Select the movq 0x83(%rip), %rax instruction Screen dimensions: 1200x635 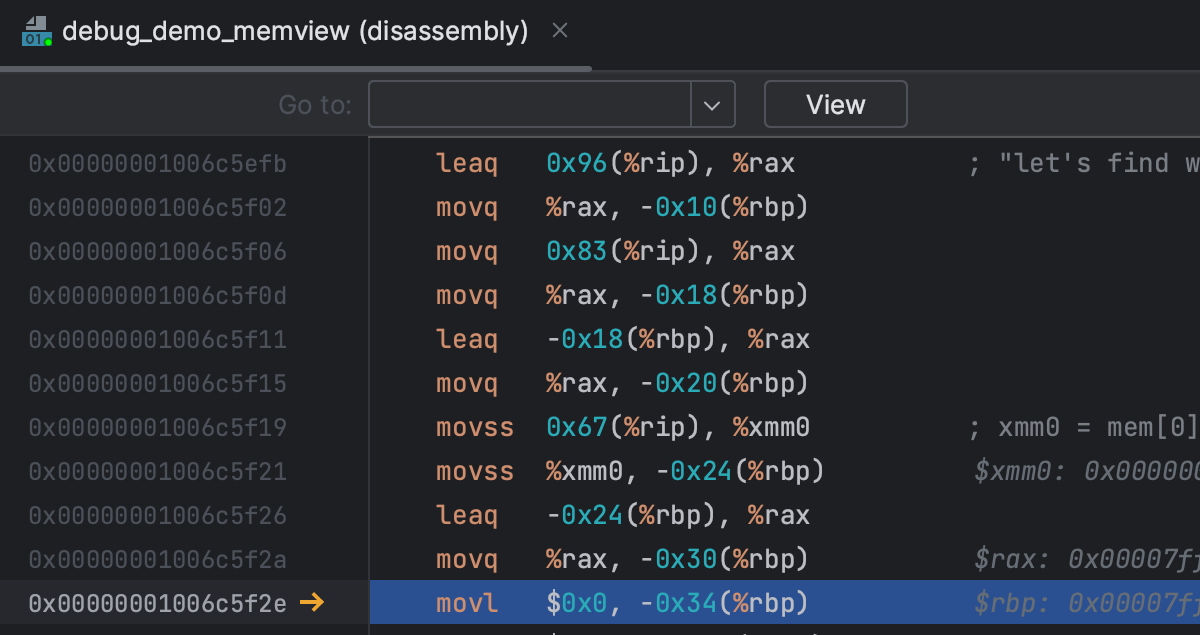tap(615, 252)
